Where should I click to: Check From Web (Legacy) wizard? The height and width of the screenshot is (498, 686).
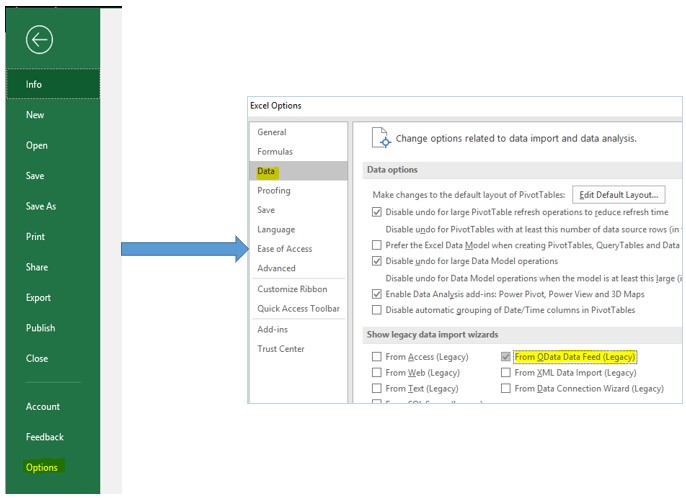click(376, 372)
